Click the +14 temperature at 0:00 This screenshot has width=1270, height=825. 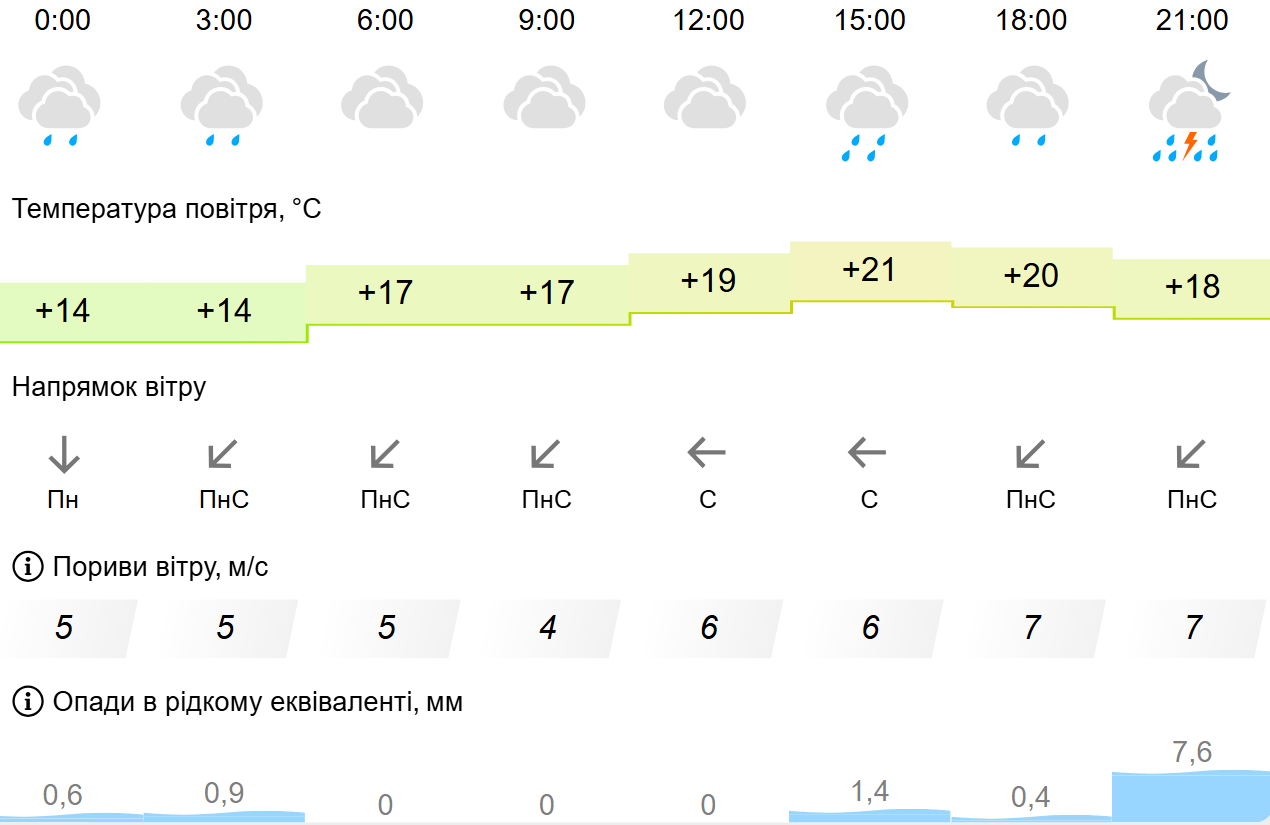63,311
